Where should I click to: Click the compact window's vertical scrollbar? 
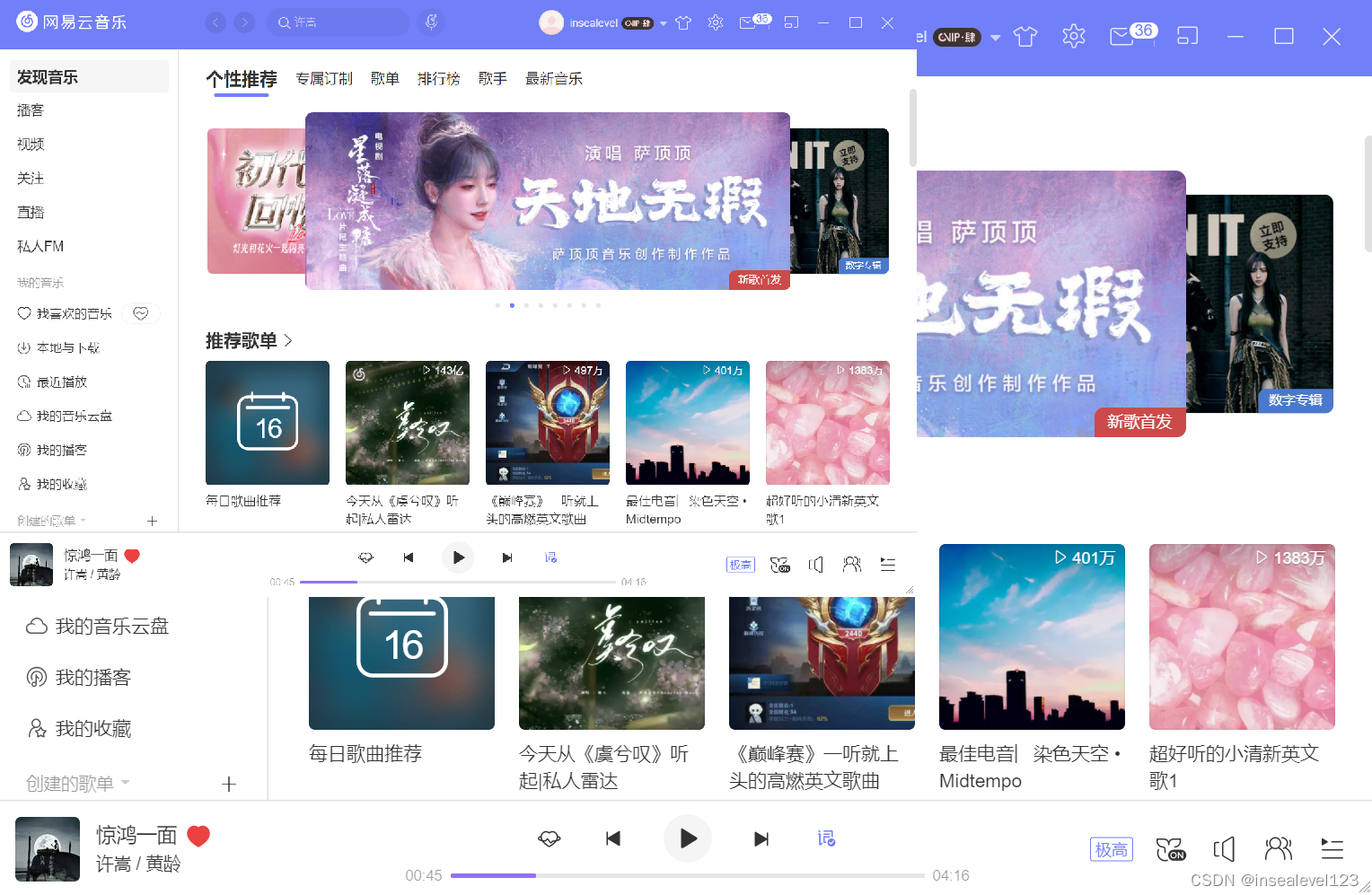coord(912,127)
